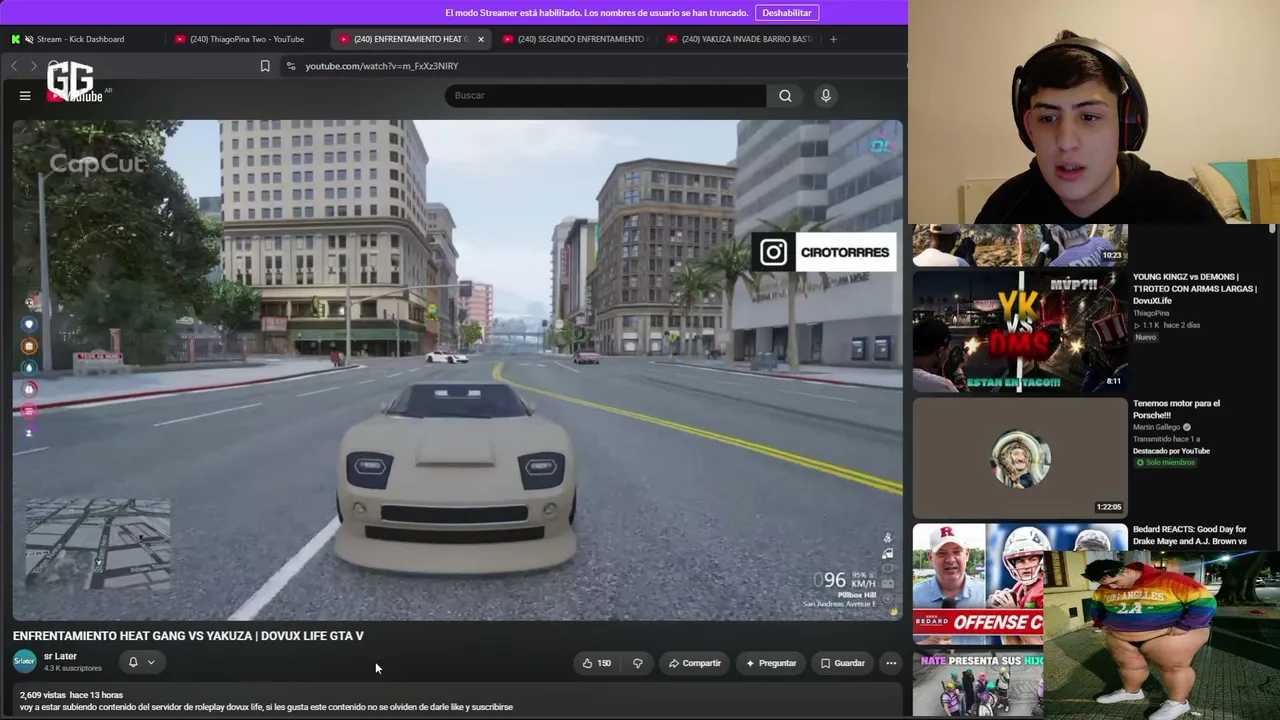Bookmark this page with the bookmark icon
The height and width of the screenshot is (720, 1280).
(x=265, y=66)
